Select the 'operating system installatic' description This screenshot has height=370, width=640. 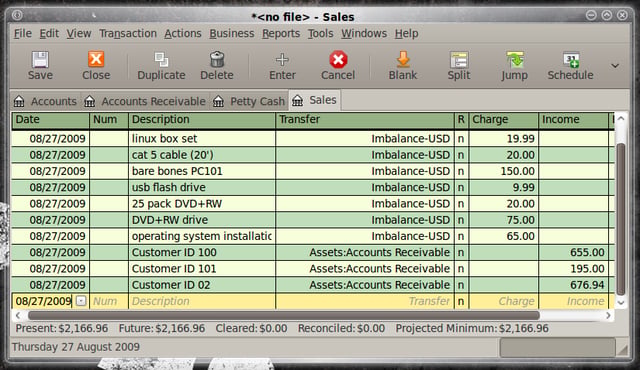pos(202,236)
